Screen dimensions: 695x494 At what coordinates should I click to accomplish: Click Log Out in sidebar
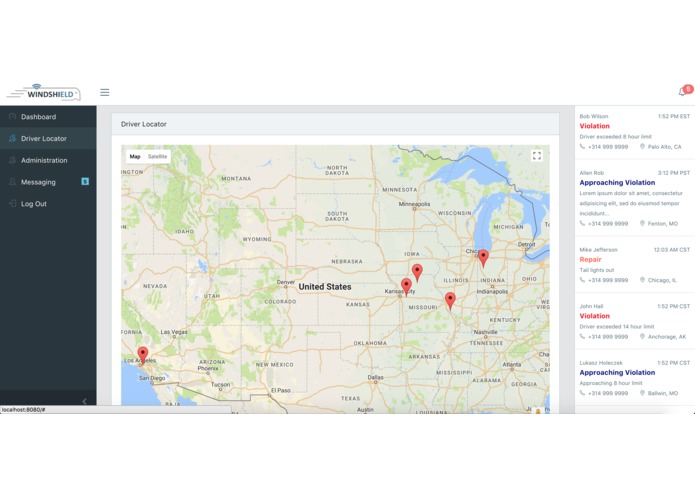(x=48, y=203)
